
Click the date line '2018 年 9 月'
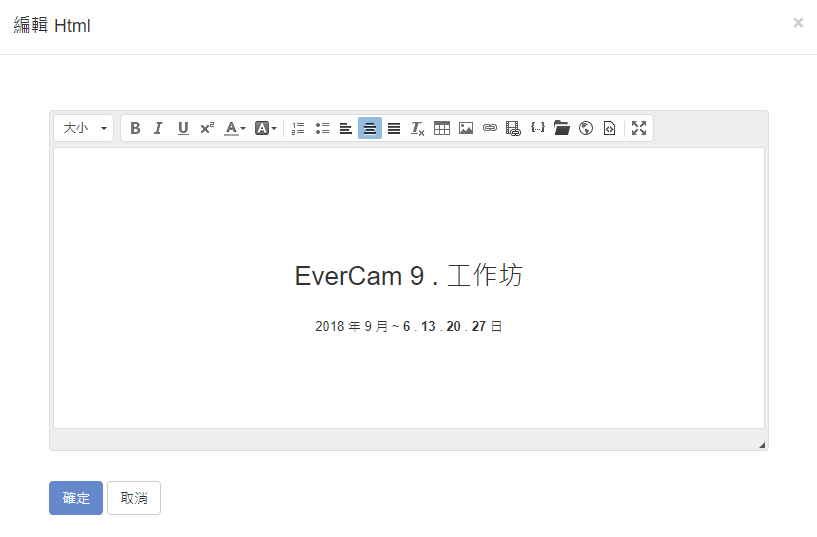point(352,327)
